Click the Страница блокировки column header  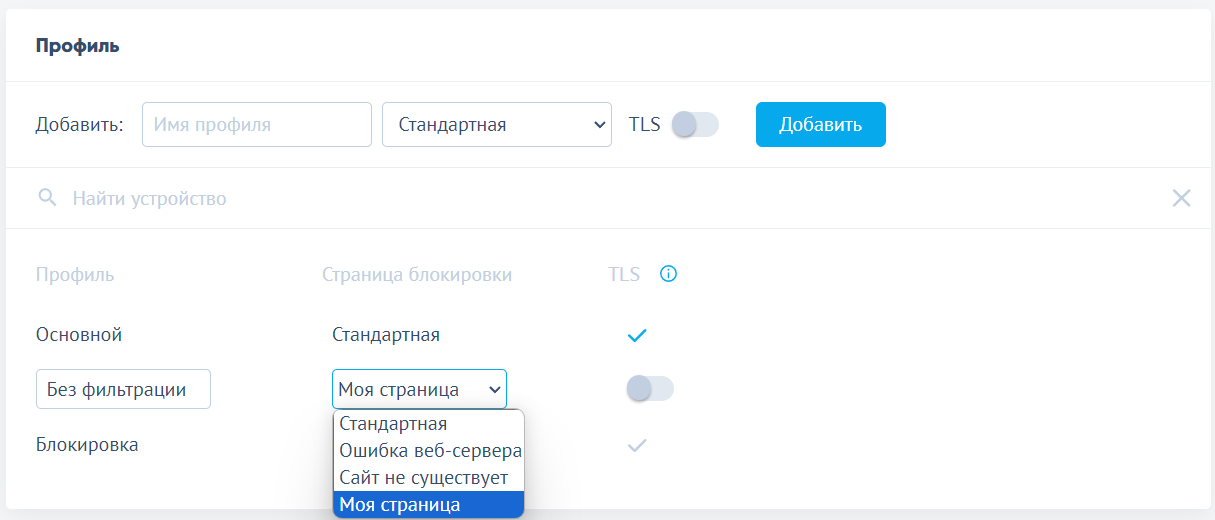417,274
